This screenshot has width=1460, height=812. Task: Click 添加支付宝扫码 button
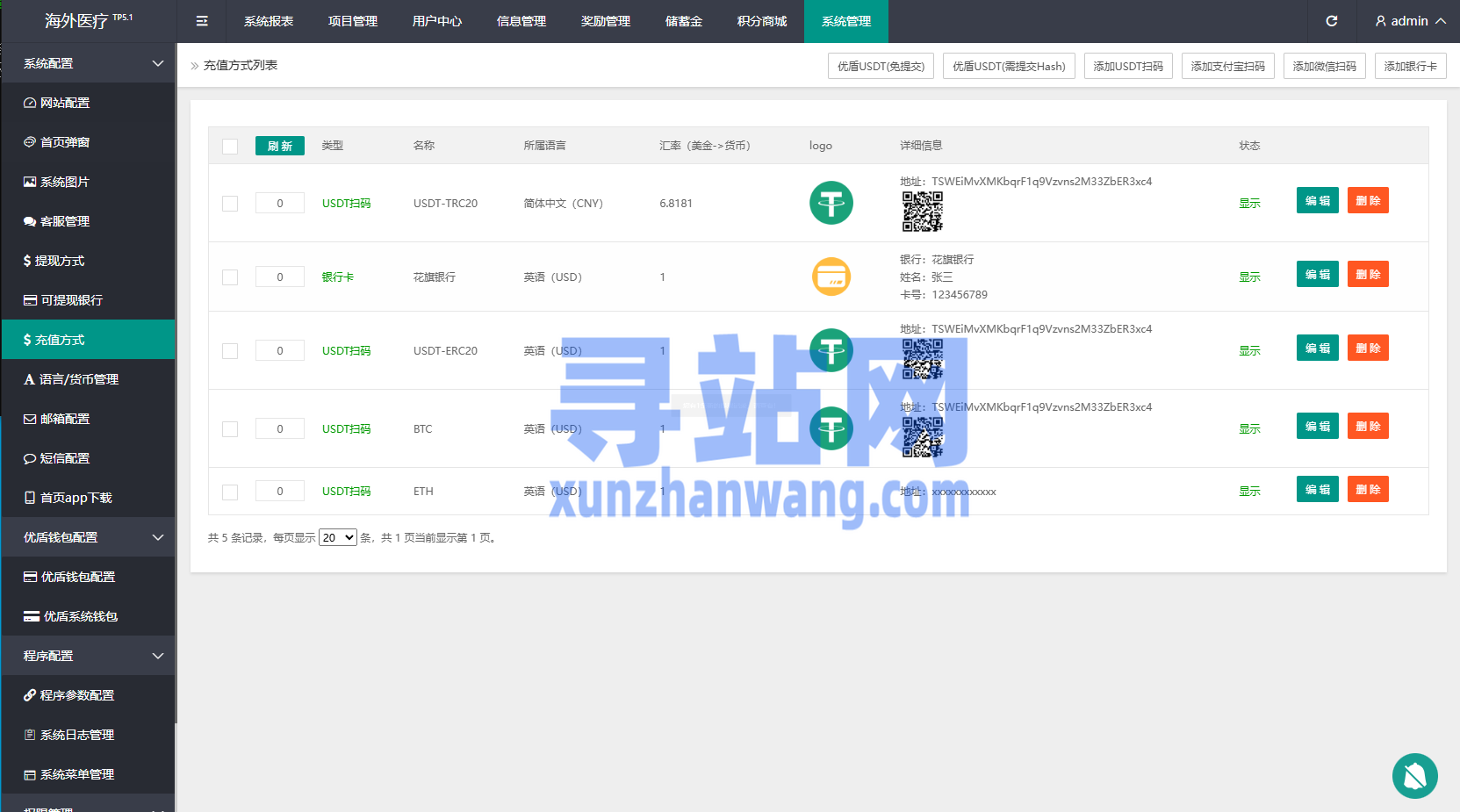point(1228,66)
